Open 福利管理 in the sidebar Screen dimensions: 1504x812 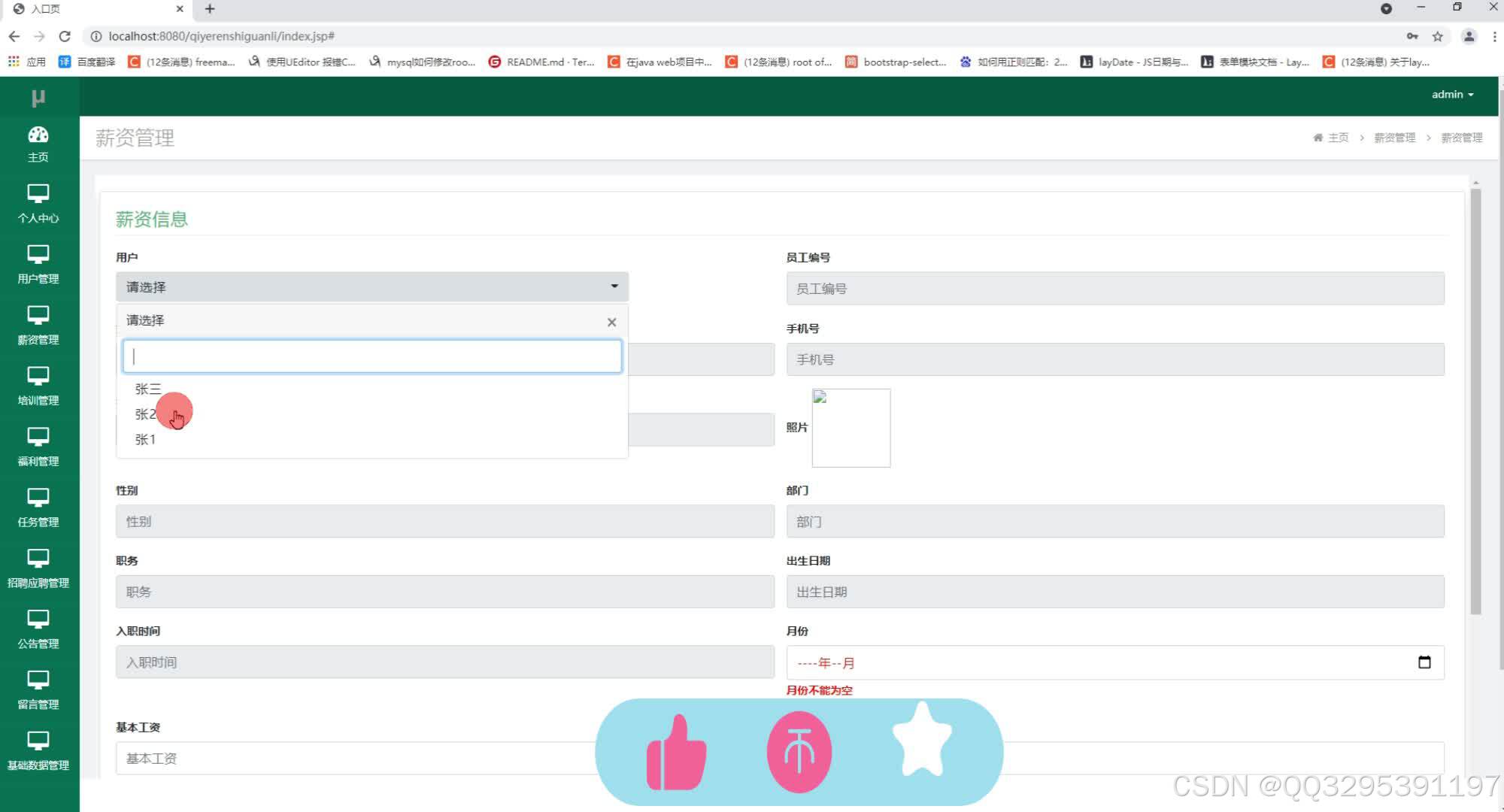(x=38, y=447)
